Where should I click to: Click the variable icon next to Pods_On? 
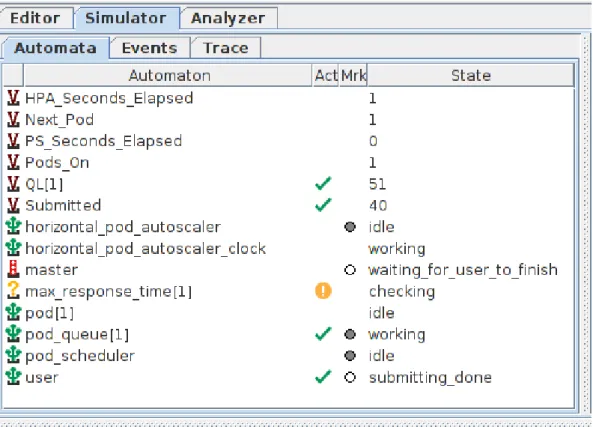coord(13,163)
